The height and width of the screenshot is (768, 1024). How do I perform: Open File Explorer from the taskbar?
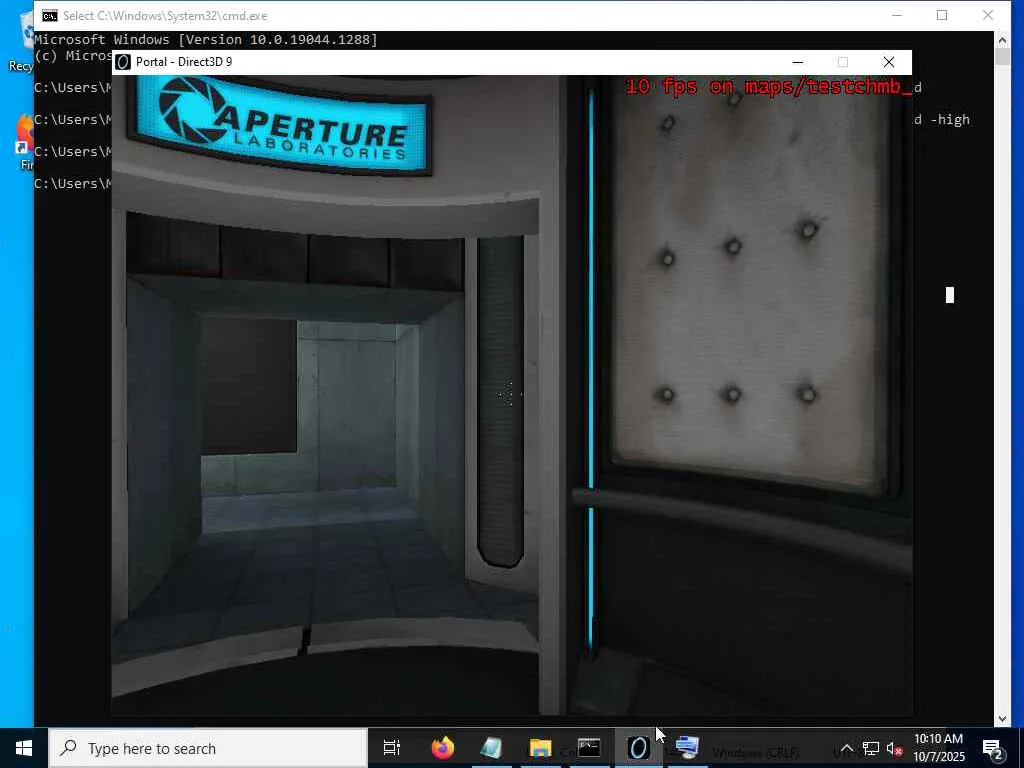coord(540,748)
